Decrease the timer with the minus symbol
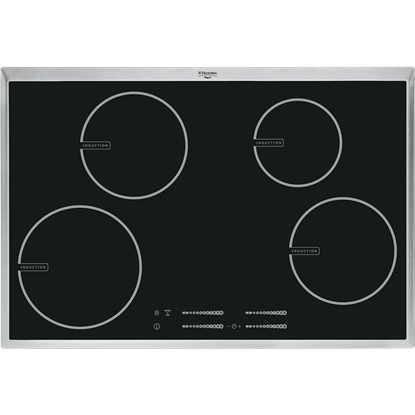The image size is (415, 415). [x=229, y=326]
